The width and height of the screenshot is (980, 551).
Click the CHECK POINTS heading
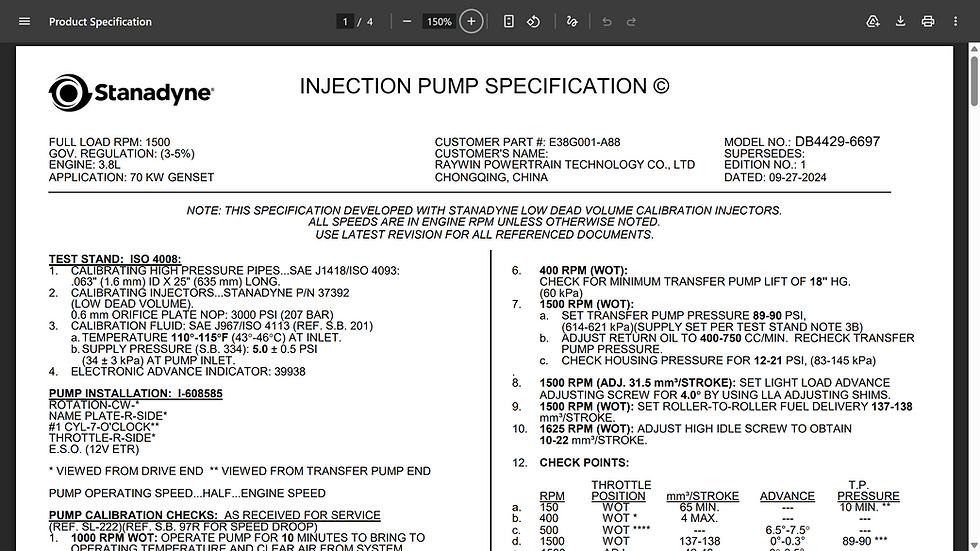[x=584, y=463]
